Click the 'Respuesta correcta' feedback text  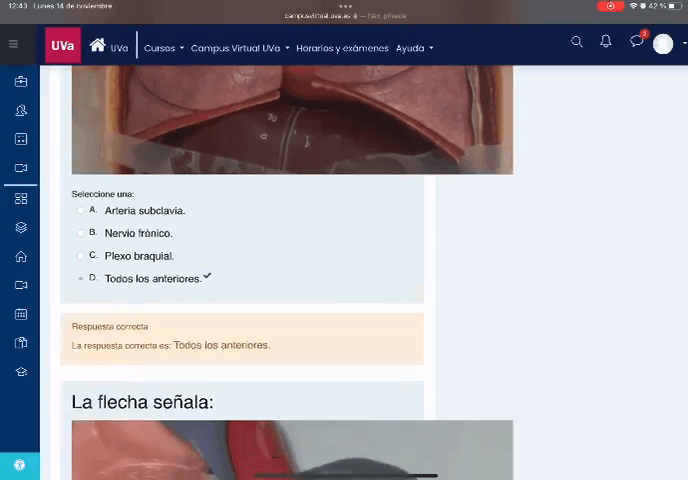(110, 326)
